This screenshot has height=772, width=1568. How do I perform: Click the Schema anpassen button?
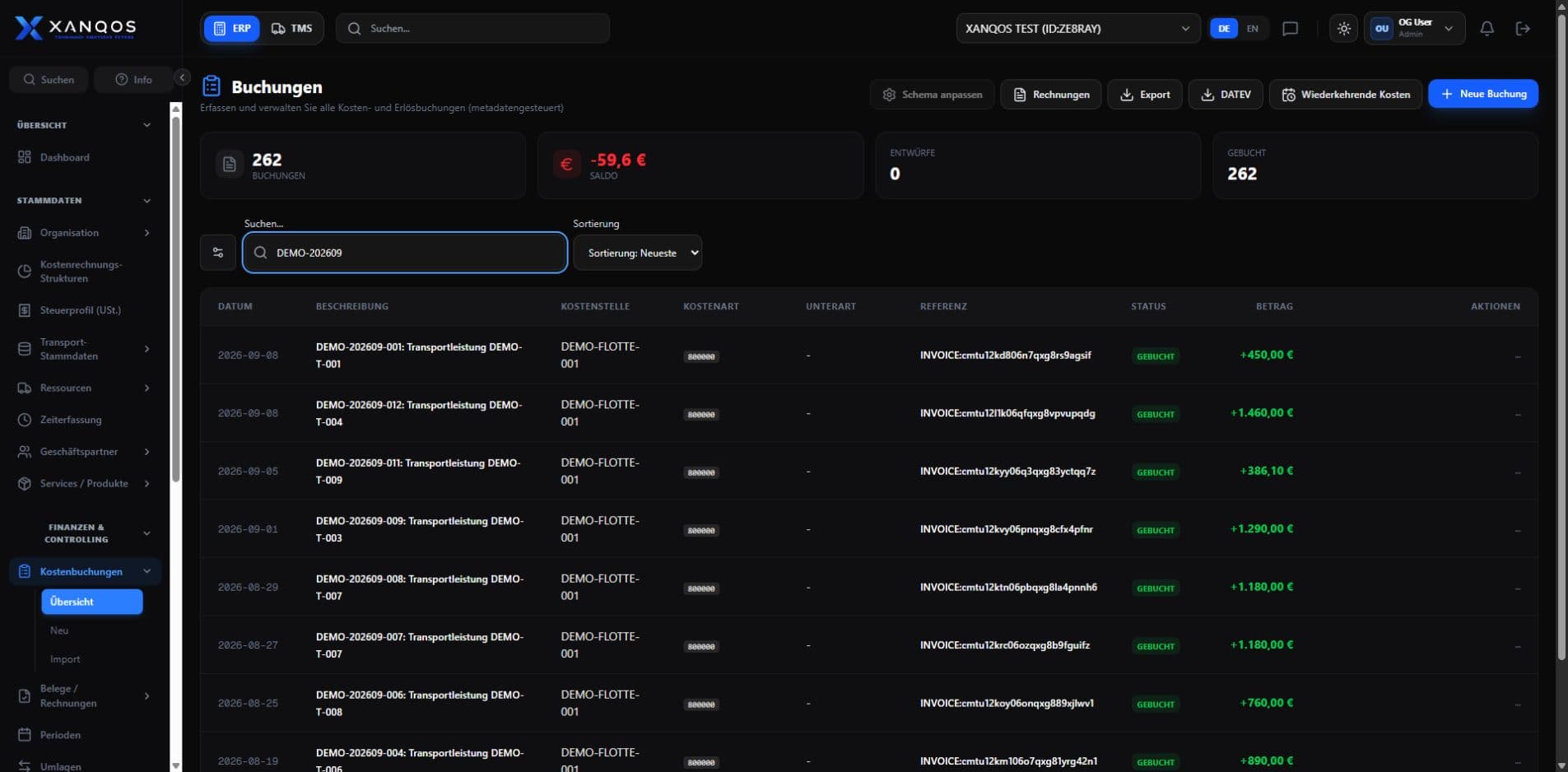(932, 95)
